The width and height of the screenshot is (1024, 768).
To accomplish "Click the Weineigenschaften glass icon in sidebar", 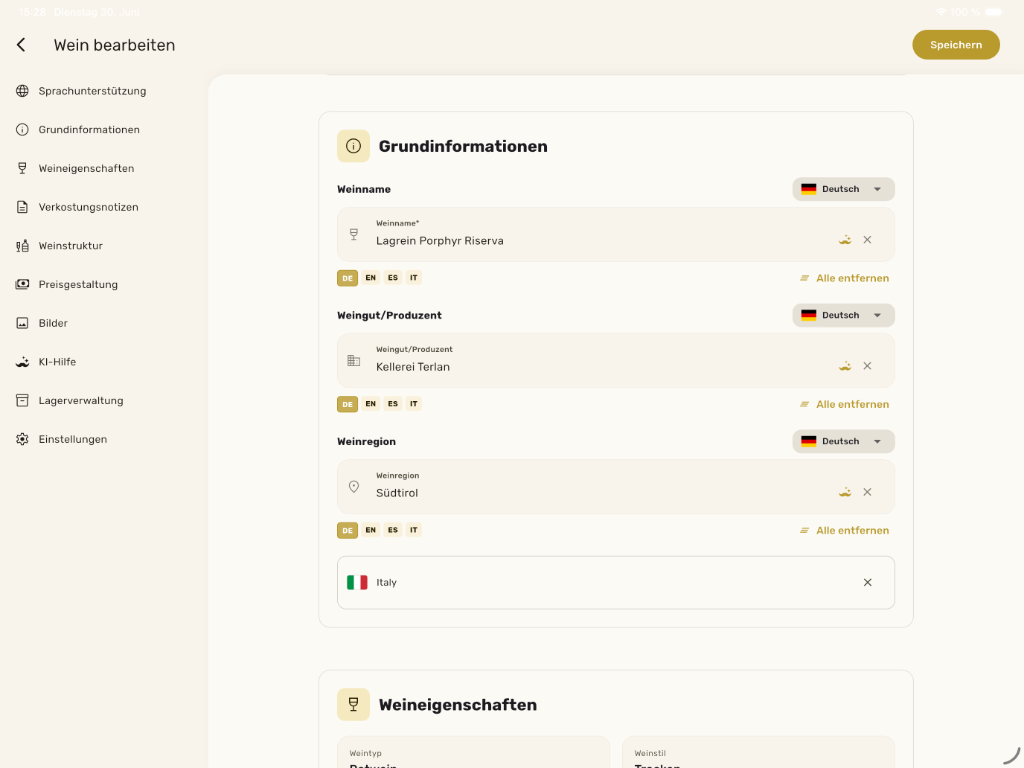I will pyautogui.click(x=22, y=168).
